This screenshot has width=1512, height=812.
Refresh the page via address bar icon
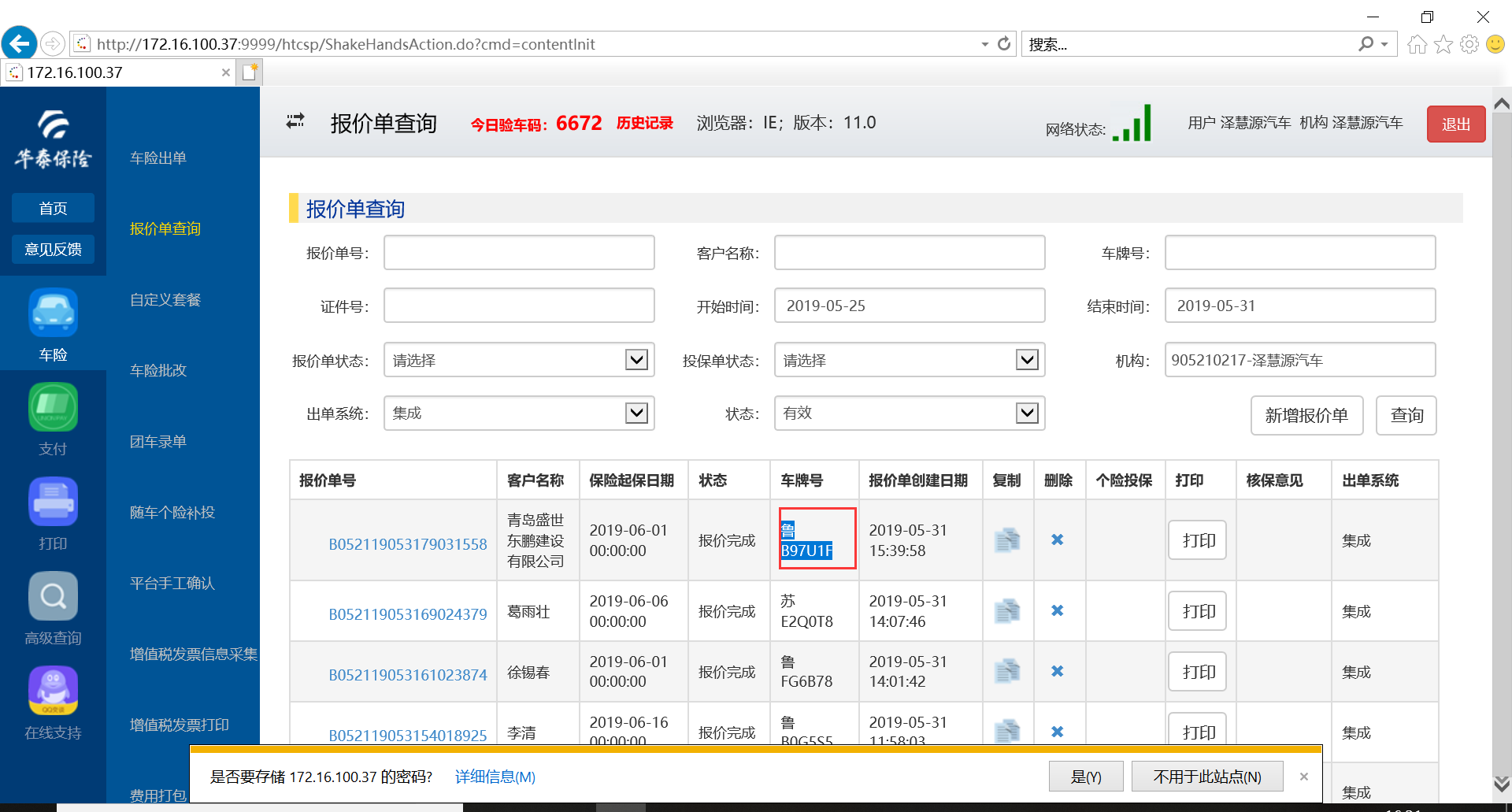(x=1004, y=44)
